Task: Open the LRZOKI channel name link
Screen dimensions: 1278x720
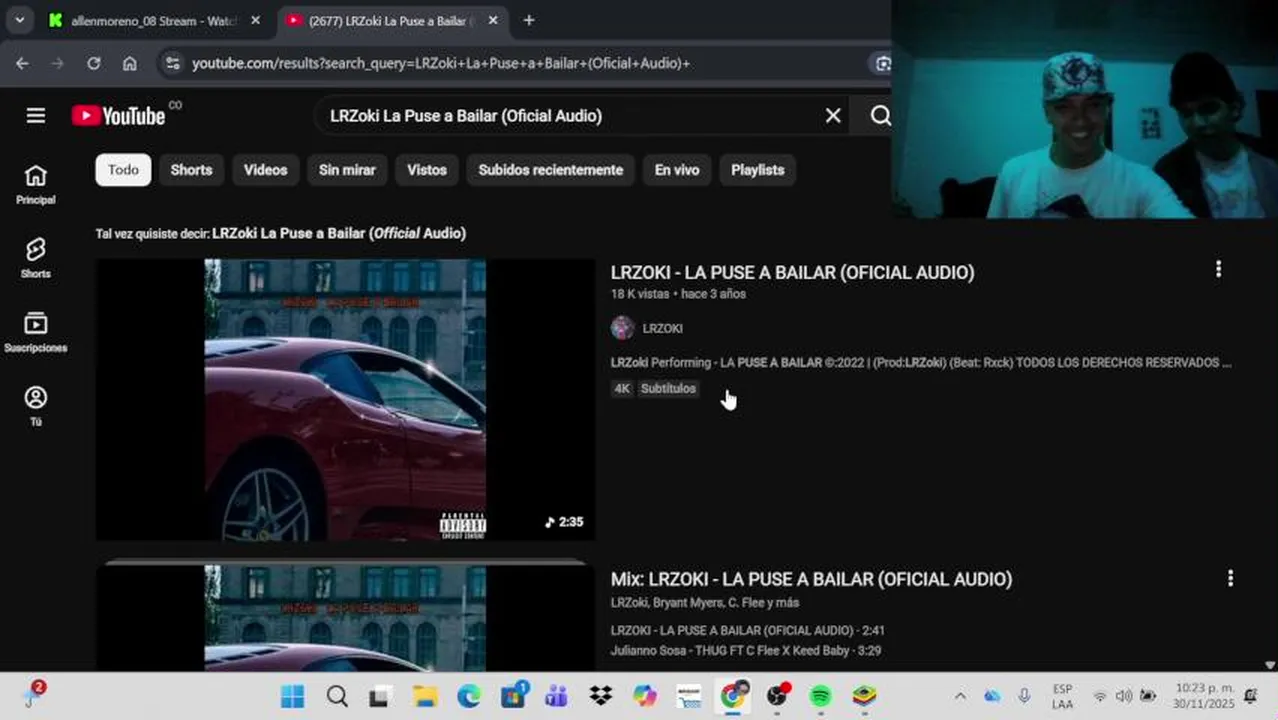Action: point(662,328)
